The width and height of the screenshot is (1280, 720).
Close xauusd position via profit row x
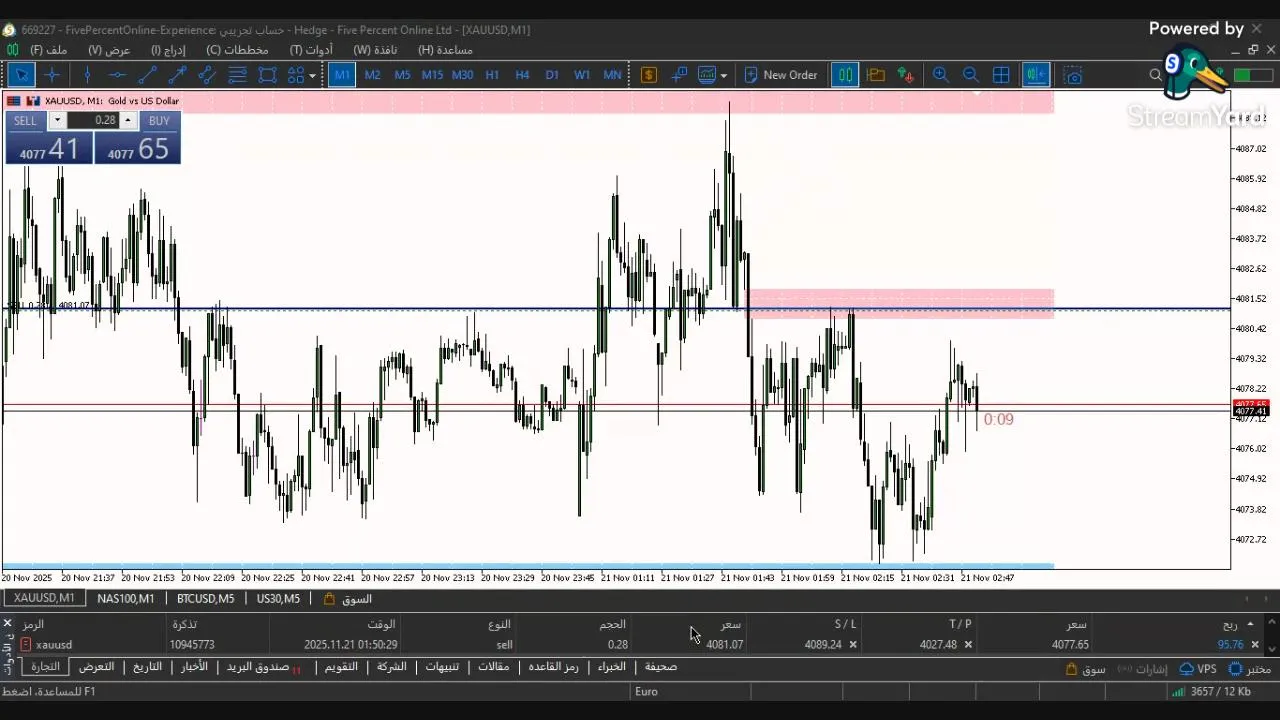point(1255,645)
